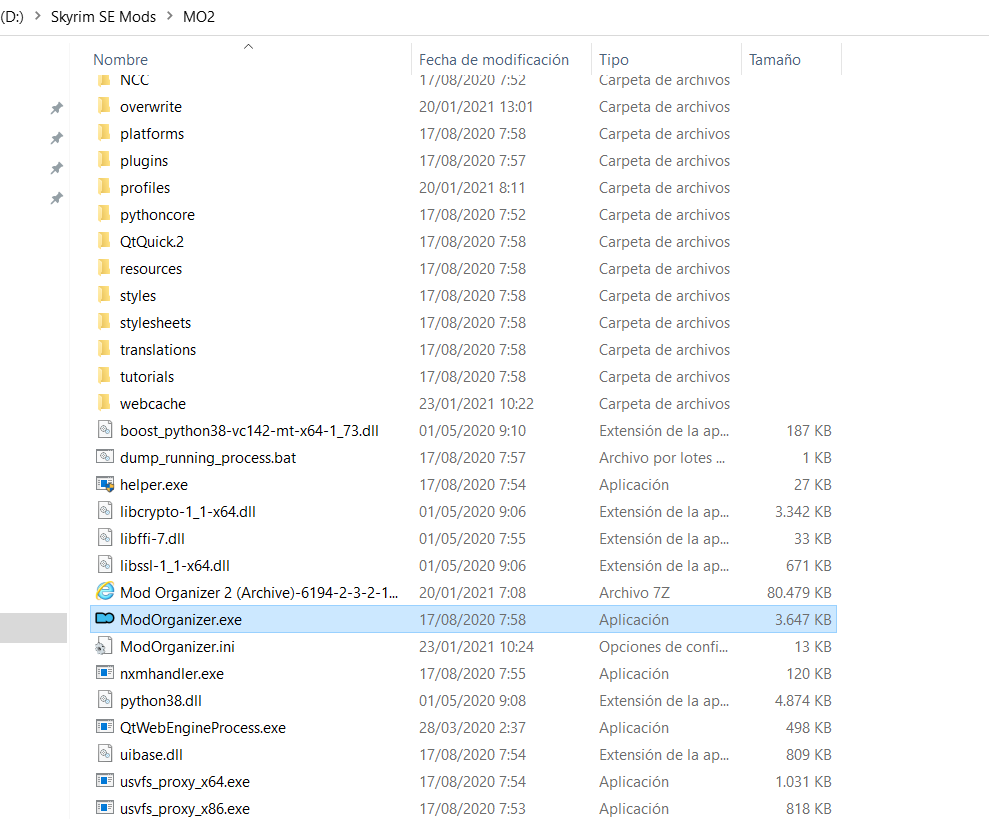Click the resources folder icon
The width and height of the screenshot is (989, 819).
click(x=104, y=268)
